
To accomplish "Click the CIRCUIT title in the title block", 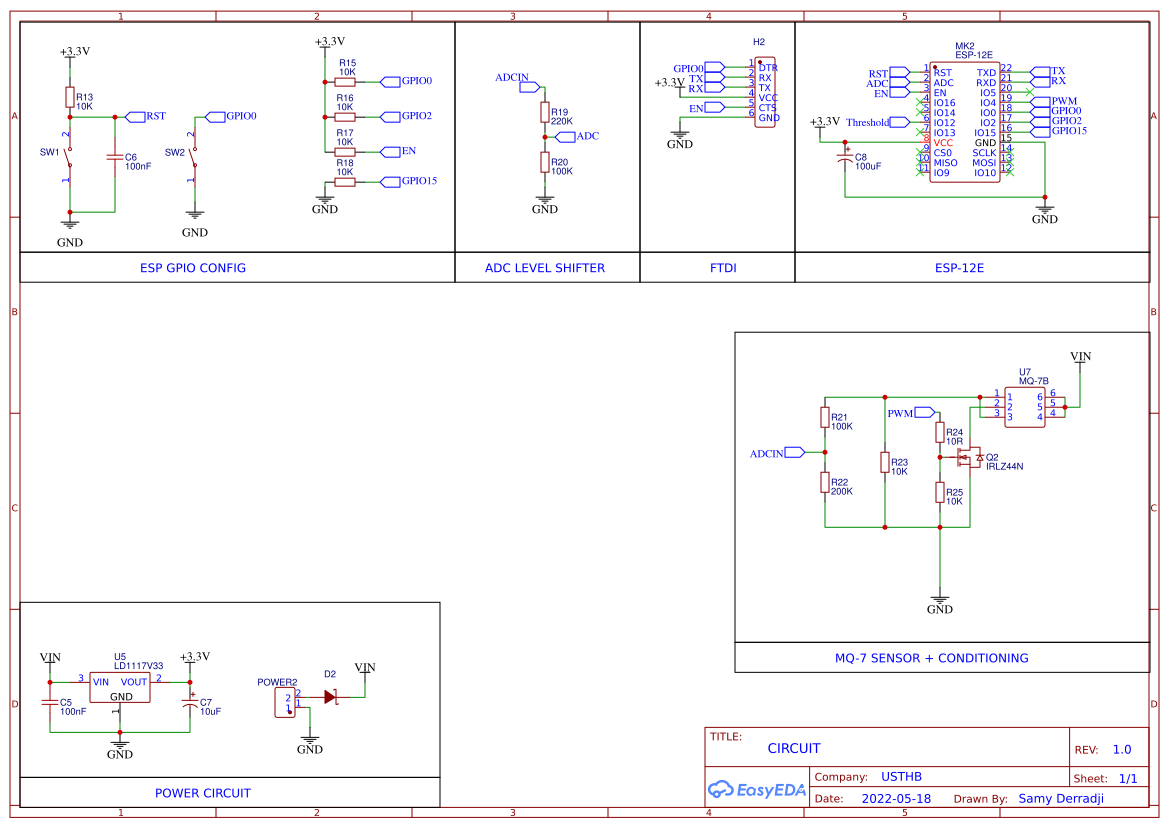I will point(794,748).
